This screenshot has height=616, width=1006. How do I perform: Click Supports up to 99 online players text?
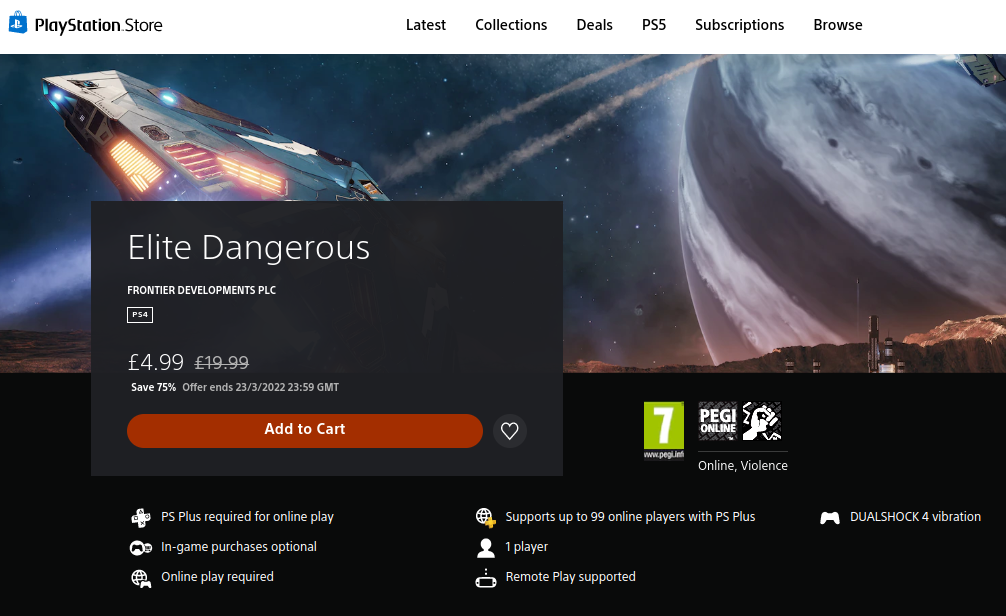coord(630,517)
